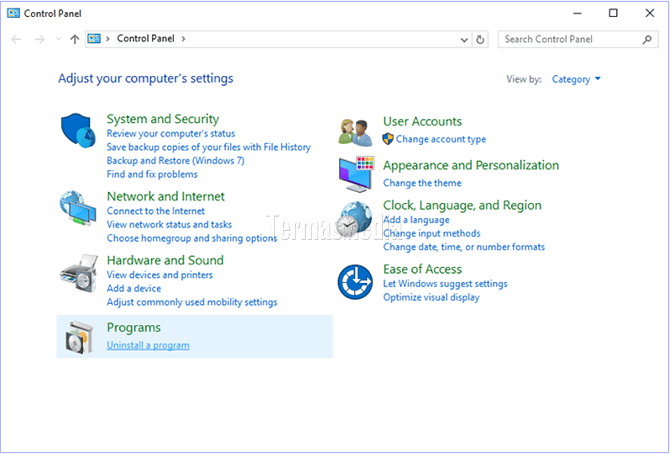Expand chevron after Control Panel in address bar
This screenshot has height=454, width=670.
coord(183,39)
